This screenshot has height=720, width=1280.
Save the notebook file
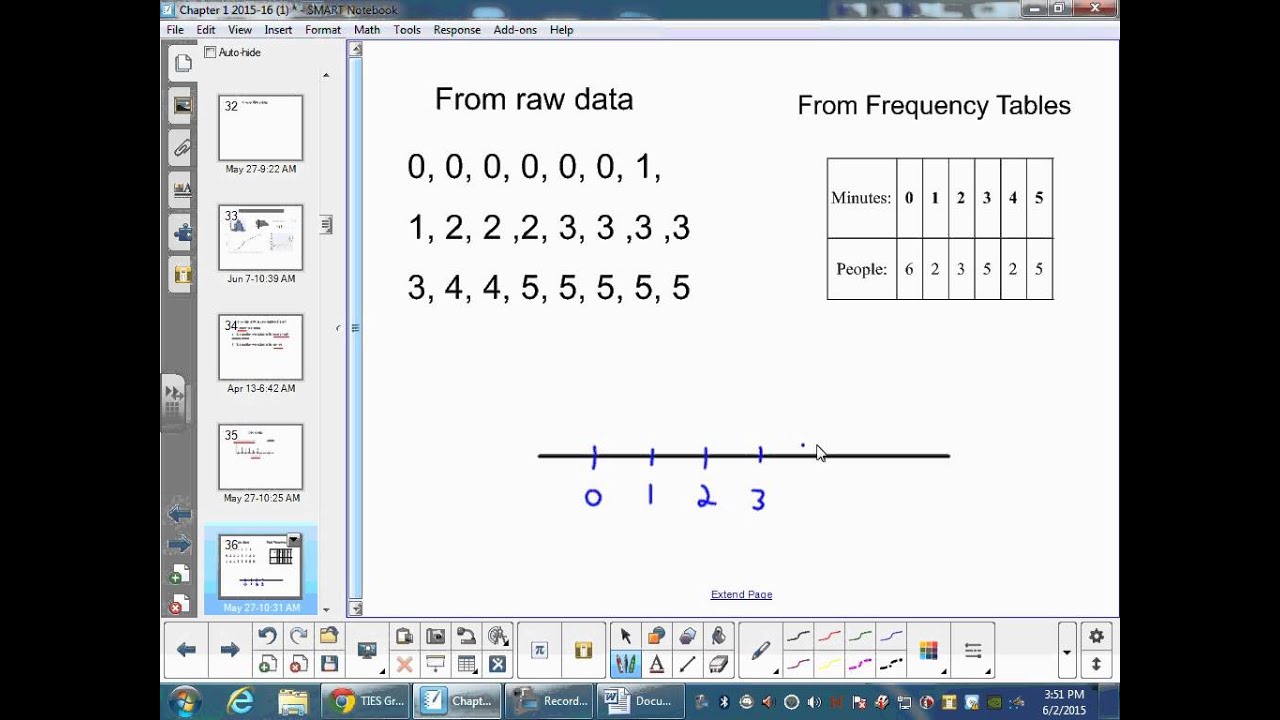point(329,664)
